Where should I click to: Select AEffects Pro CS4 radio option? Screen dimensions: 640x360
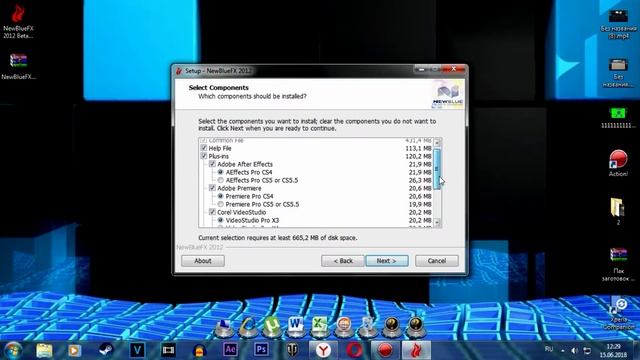point(220,172)
